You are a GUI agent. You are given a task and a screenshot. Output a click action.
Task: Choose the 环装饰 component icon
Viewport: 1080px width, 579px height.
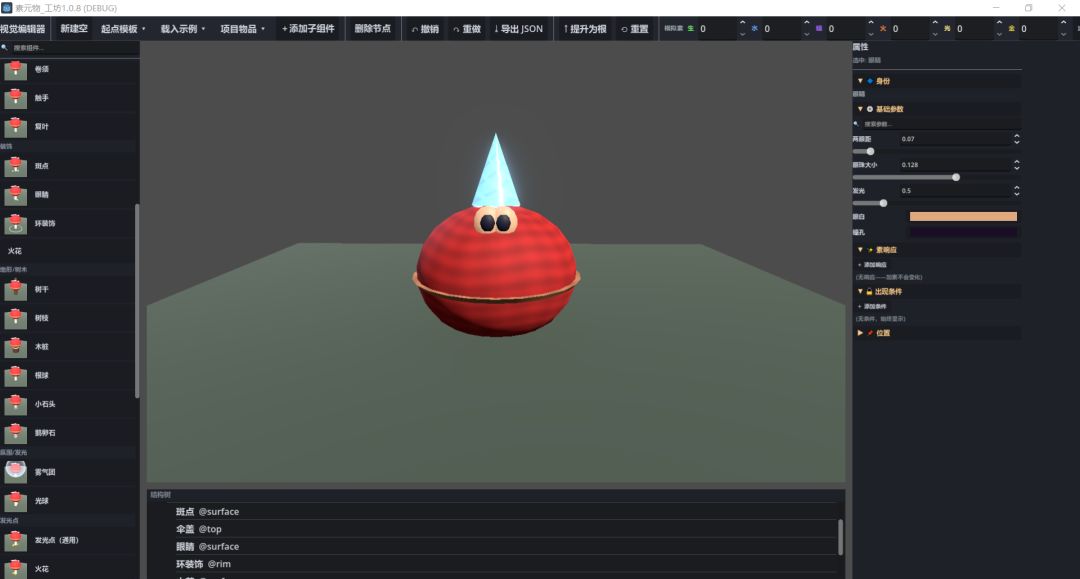point(15,224)
